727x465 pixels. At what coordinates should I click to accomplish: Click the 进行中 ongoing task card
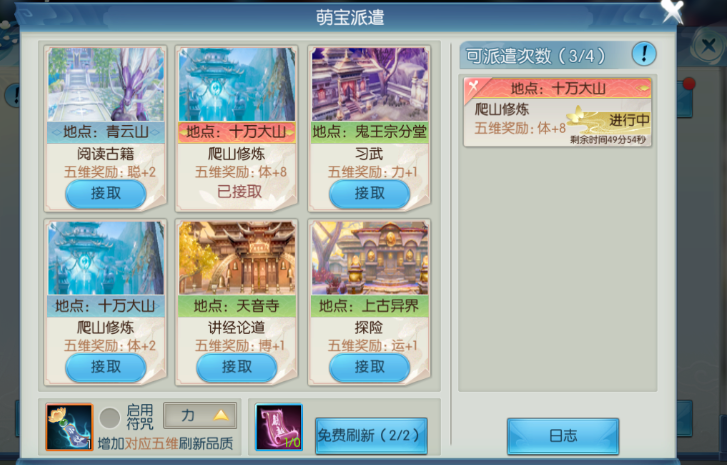tap(558, 112)
